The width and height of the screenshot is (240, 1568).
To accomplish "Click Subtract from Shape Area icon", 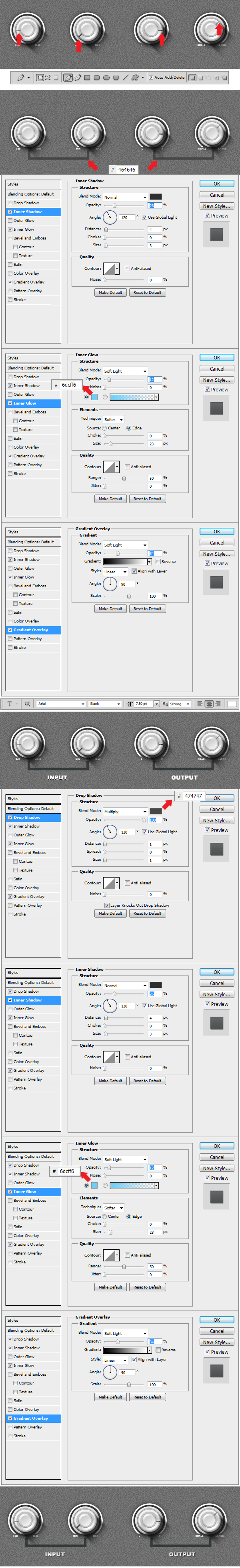I will 208,77.
